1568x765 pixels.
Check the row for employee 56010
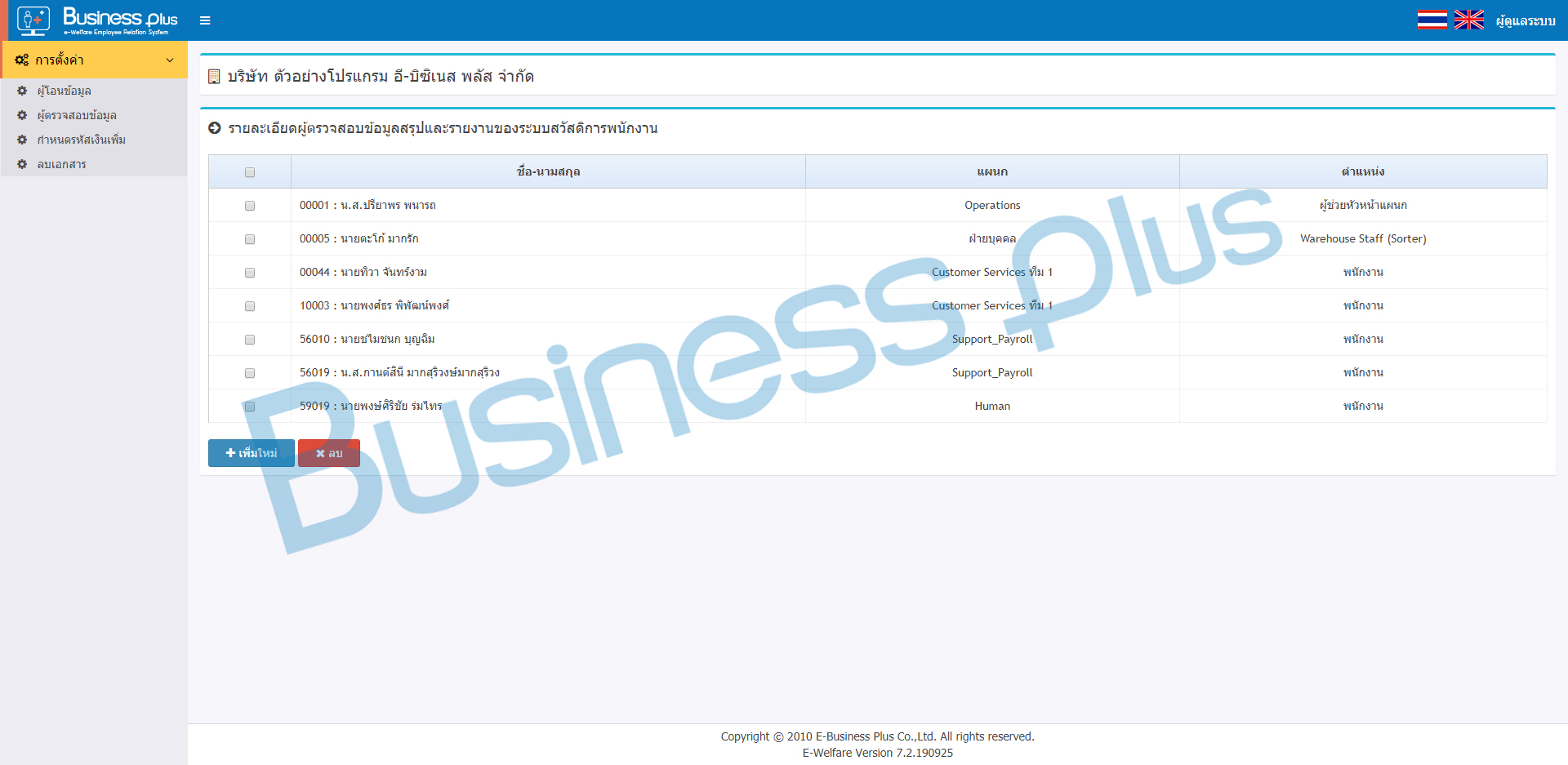point(250,340)
